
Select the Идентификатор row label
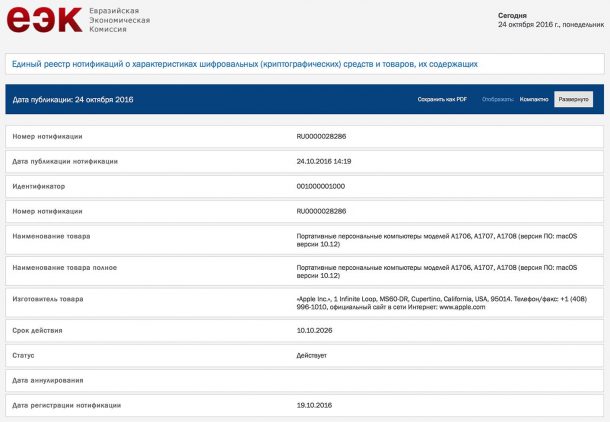point(39,186)
